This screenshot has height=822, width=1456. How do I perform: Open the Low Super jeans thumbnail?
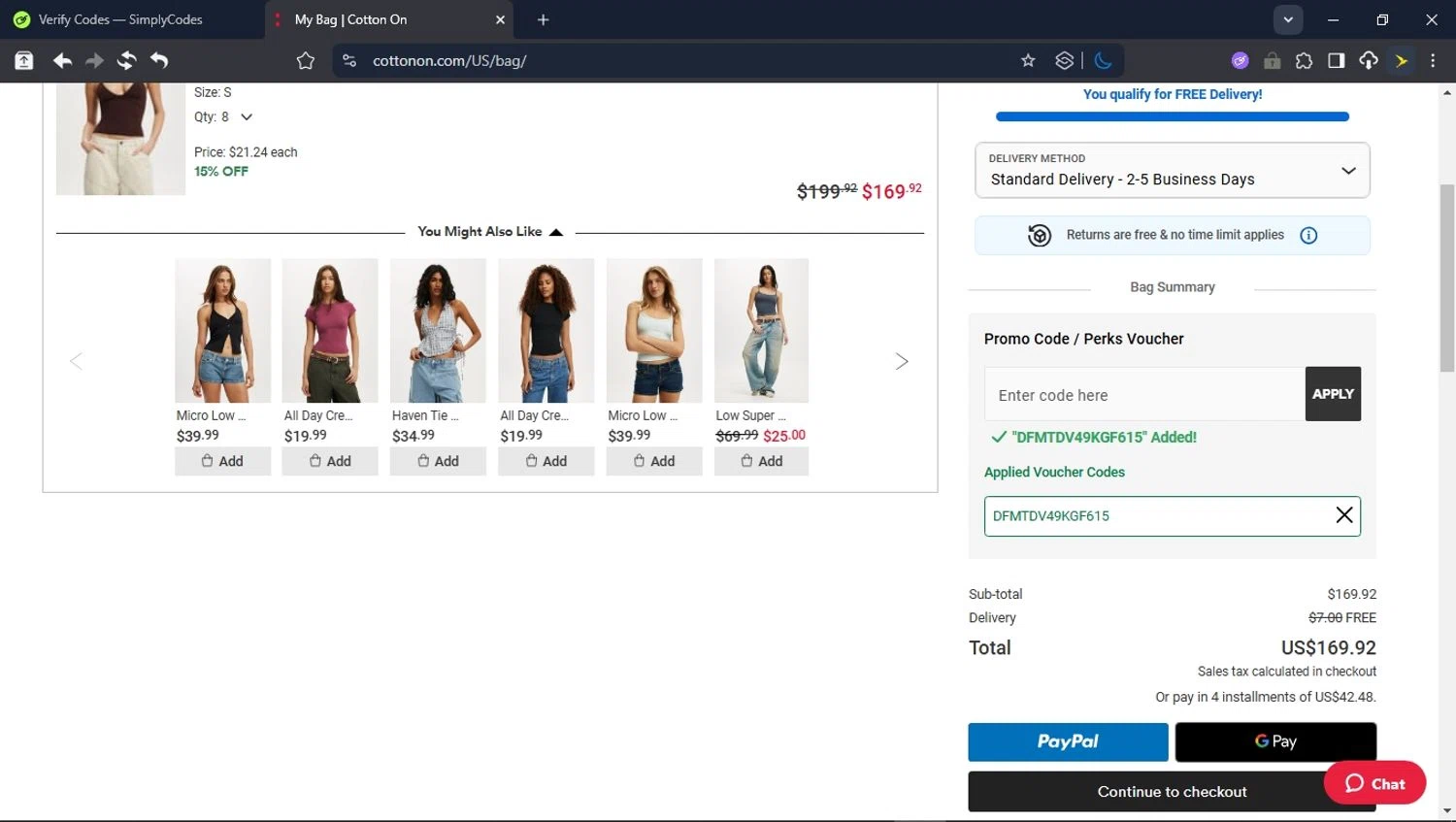pos(762,330)
